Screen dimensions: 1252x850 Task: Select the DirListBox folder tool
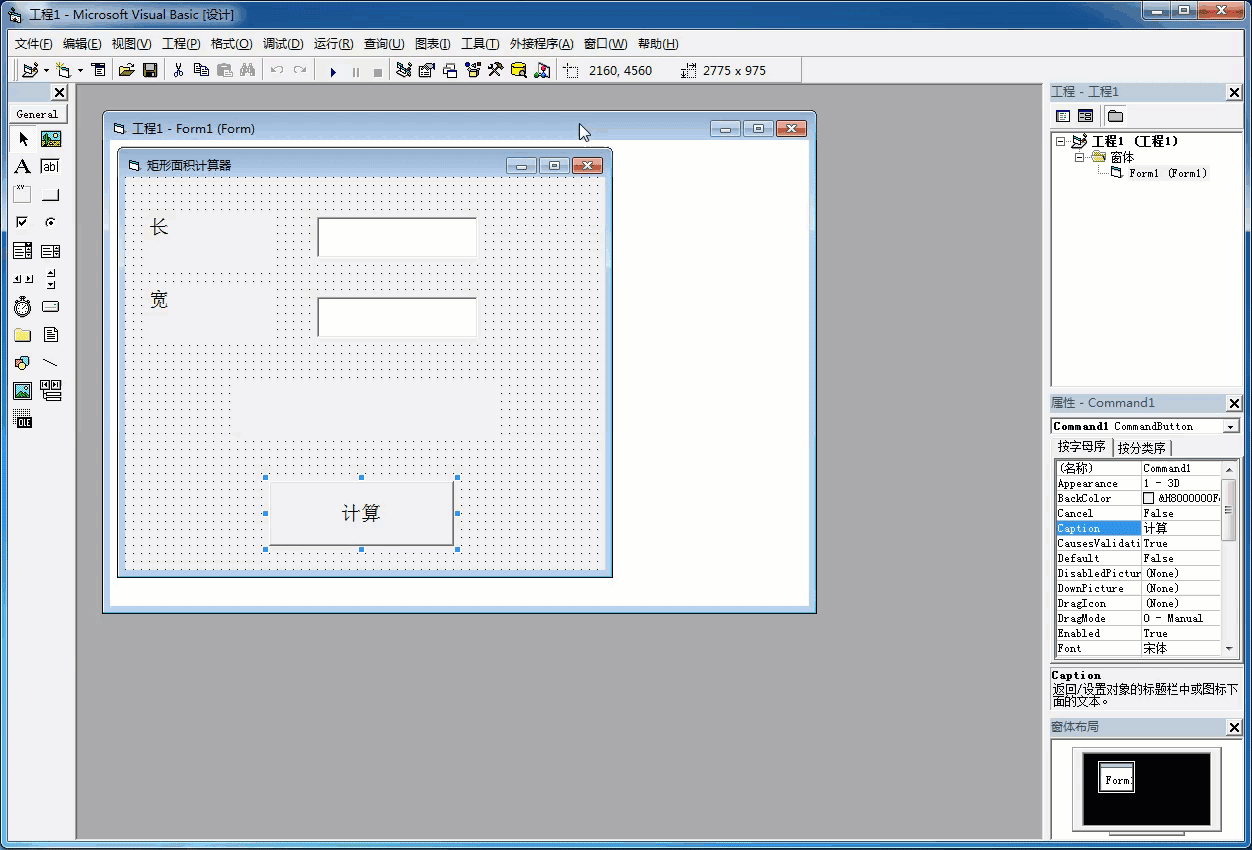click(x=22, y=335)
